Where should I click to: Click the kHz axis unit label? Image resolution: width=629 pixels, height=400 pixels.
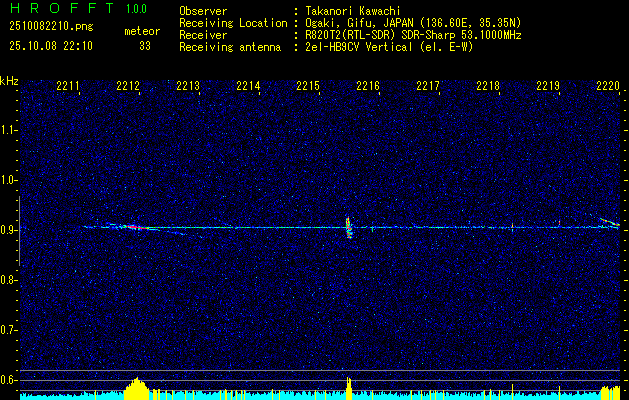[9, 81]
